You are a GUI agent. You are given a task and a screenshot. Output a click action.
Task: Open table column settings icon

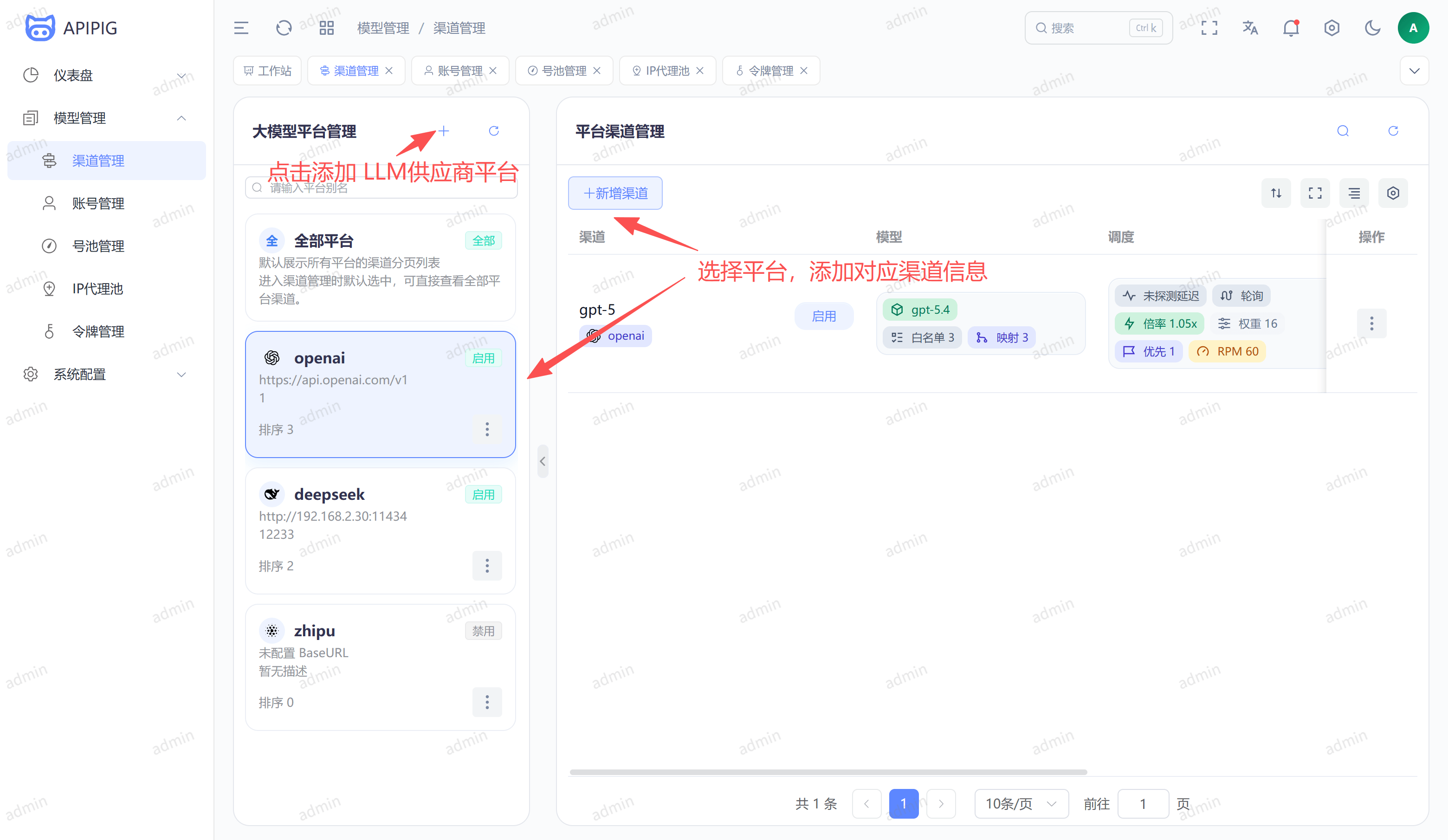click(x=1393, y=193)
